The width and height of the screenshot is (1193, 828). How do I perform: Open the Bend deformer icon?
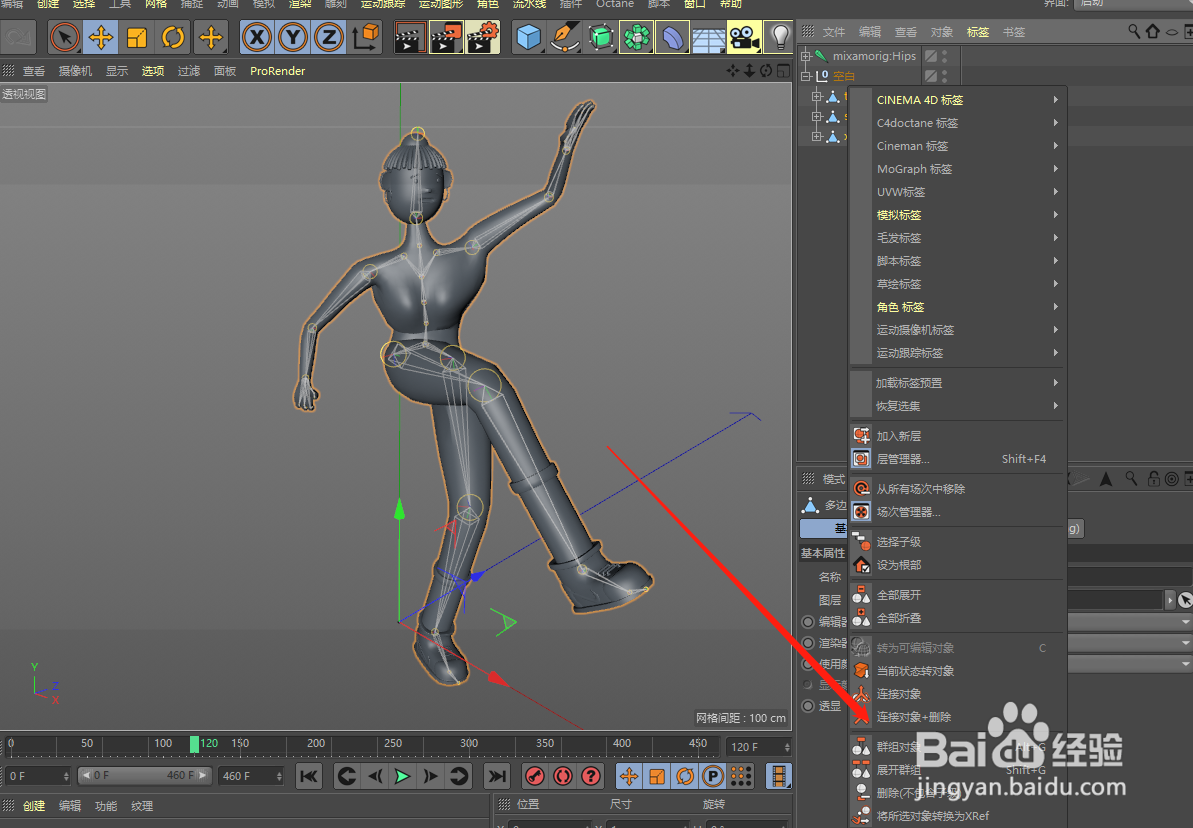[x=673, y=37]
